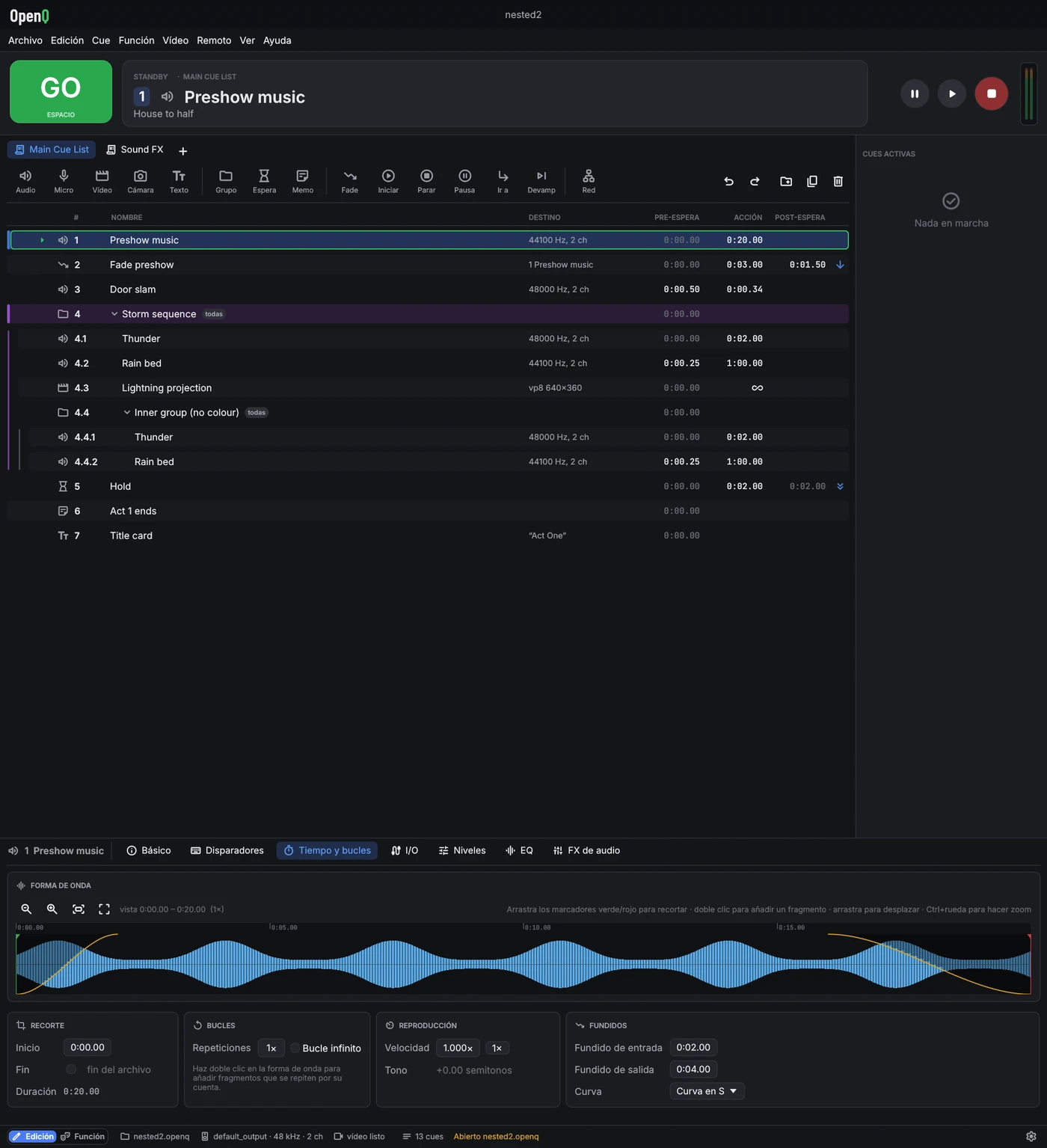
Task: Edit the Fundido de entrada value
Action: 693,1048
